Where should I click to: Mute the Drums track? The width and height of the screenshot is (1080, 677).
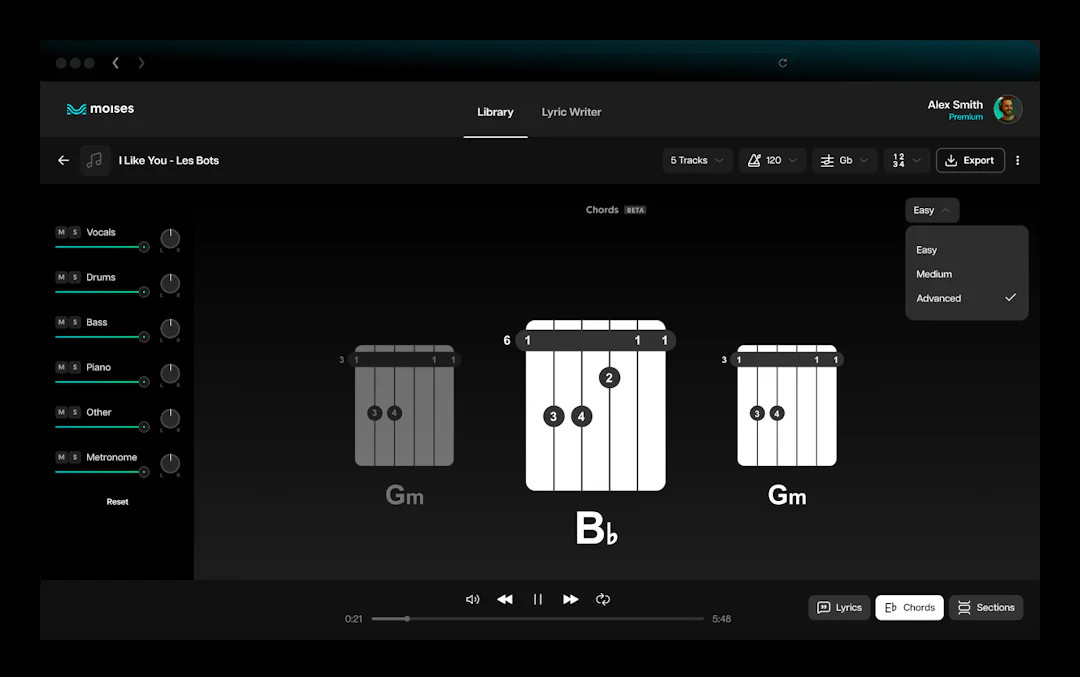coord(61,277)
